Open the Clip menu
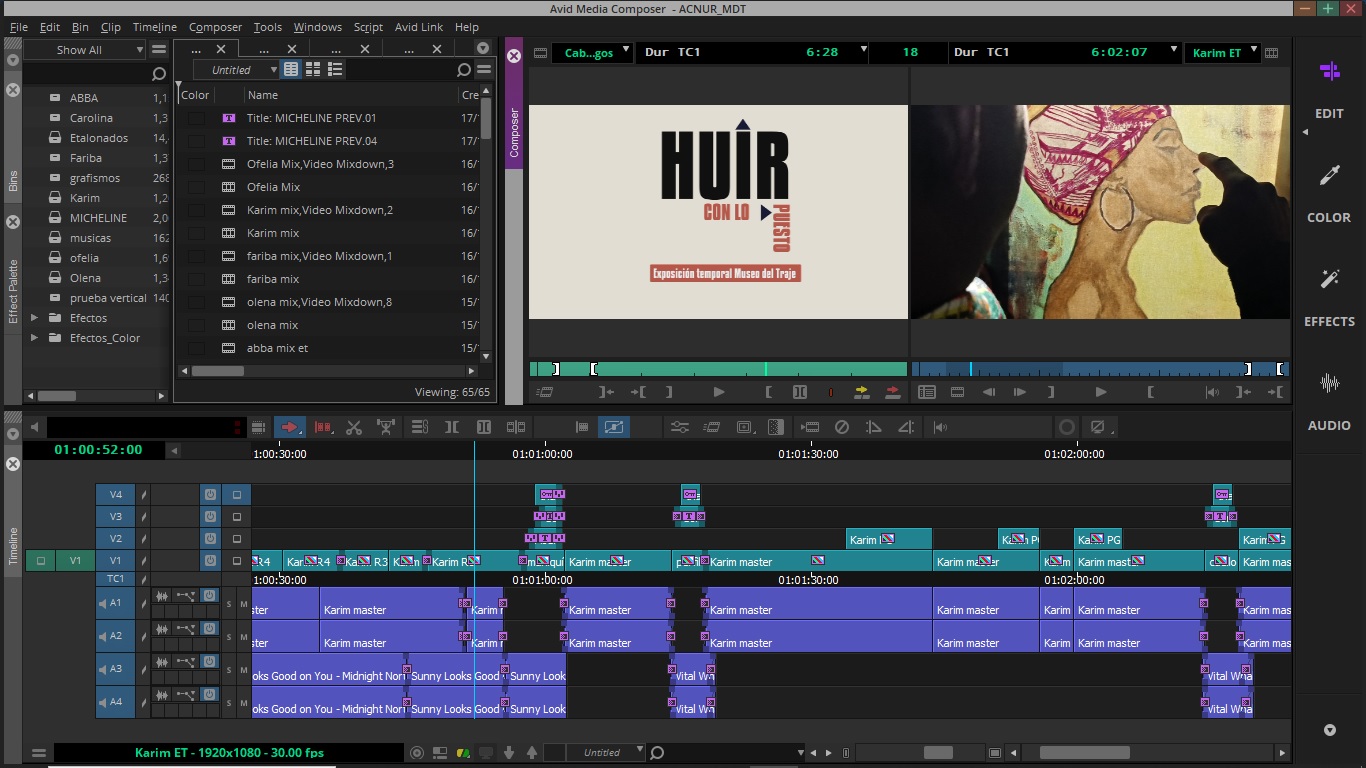This screenshot has width=1366, height=768. click(111, 27)
